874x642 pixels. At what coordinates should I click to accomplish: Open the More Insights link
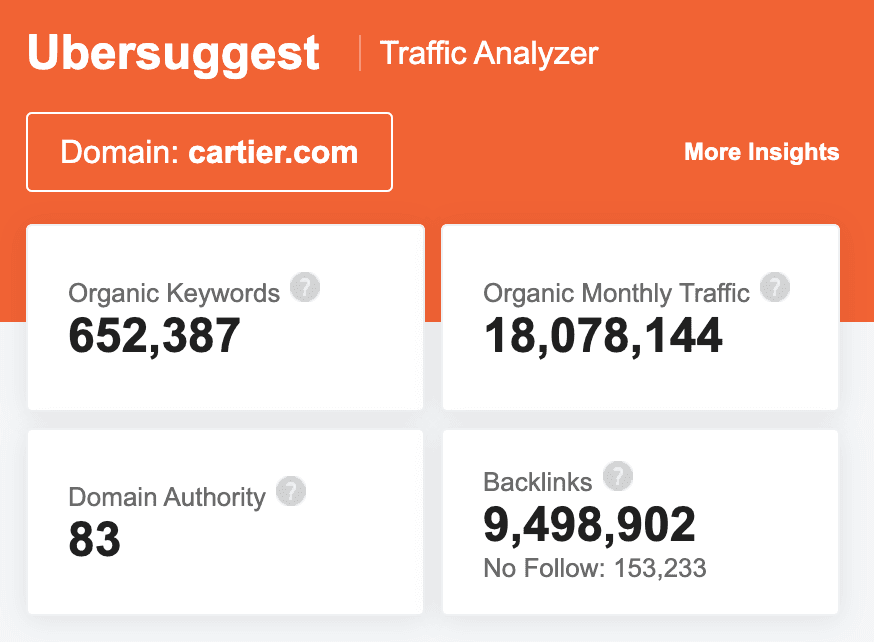point(761,153)
